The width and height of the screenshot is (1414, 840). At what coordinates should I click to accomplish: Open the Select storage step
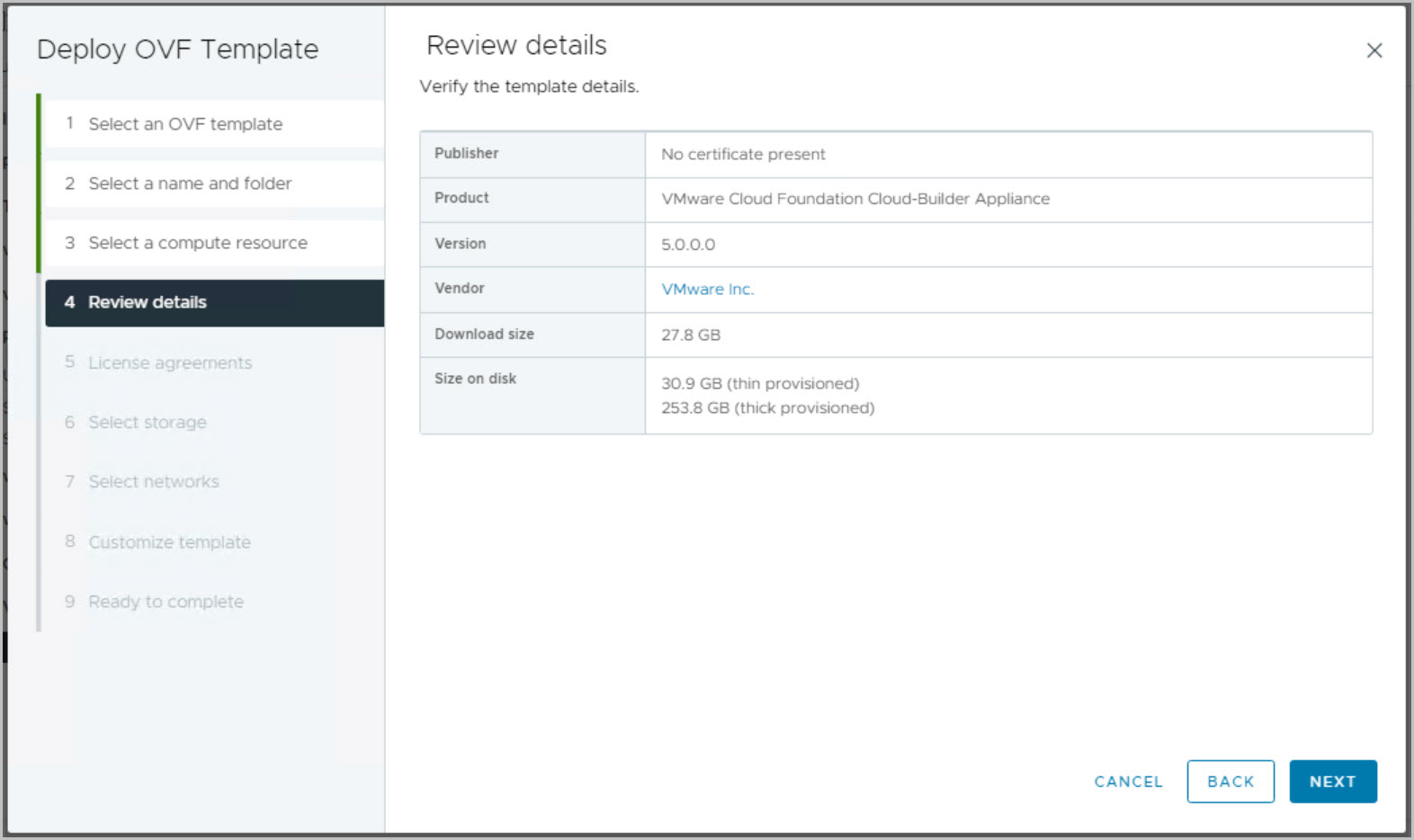point(148,423)
